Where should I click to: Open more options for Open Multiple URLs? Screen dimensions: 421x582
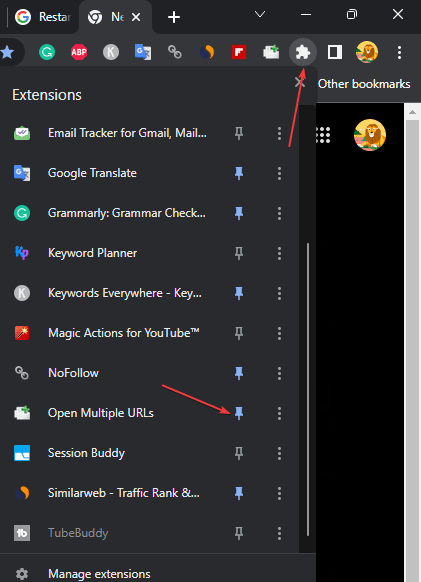pos(280,413)
